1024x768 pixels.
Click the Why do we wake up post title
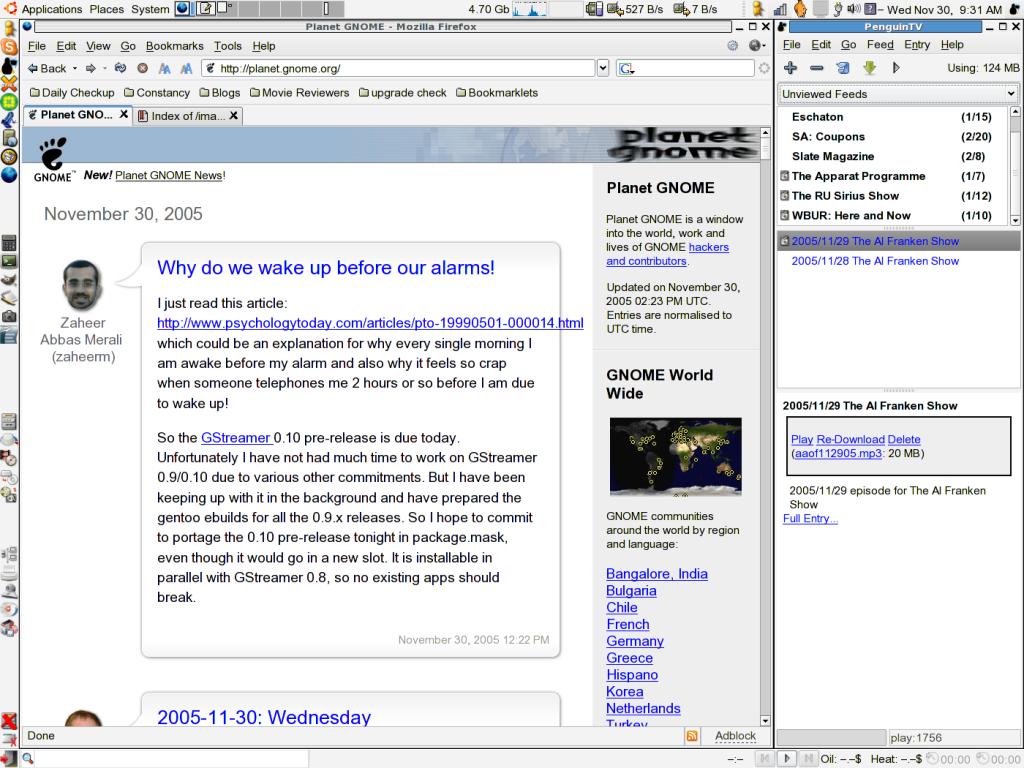tap(326, 268)
